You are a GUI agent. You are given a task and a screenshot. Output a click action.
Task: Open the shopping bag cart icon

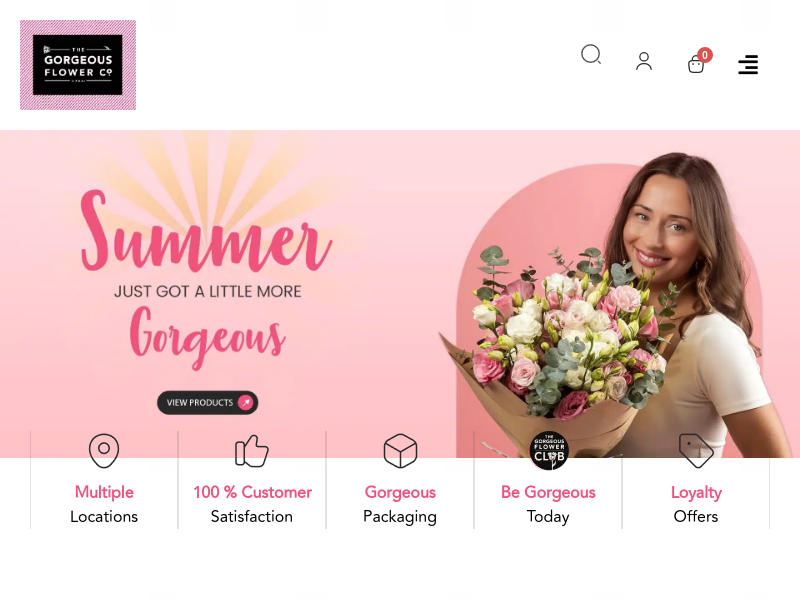click(x=696, y=64)
